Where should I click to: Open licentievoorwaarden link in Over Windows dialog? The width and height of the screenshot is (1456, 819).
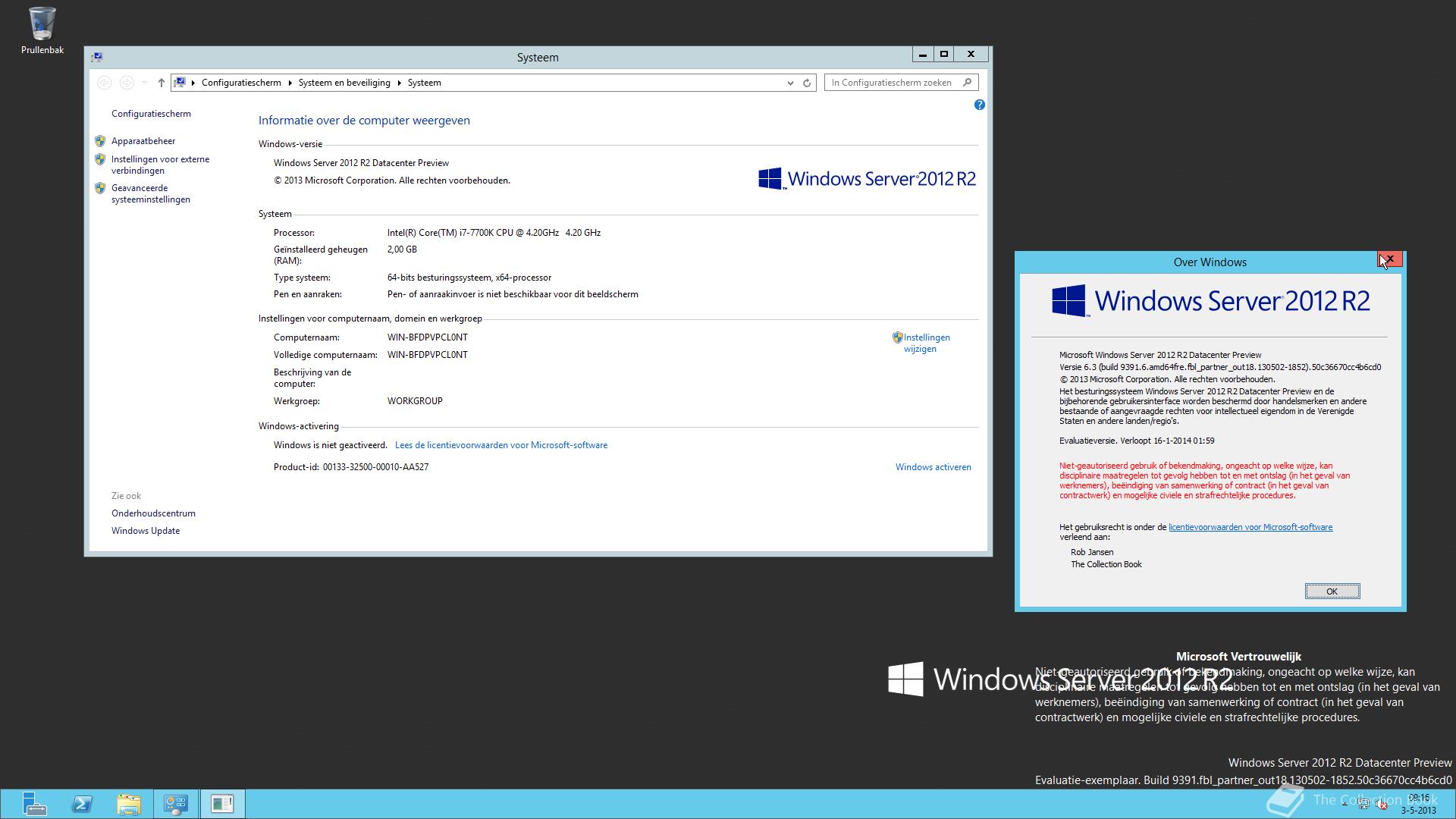(x=1250, y=527)
